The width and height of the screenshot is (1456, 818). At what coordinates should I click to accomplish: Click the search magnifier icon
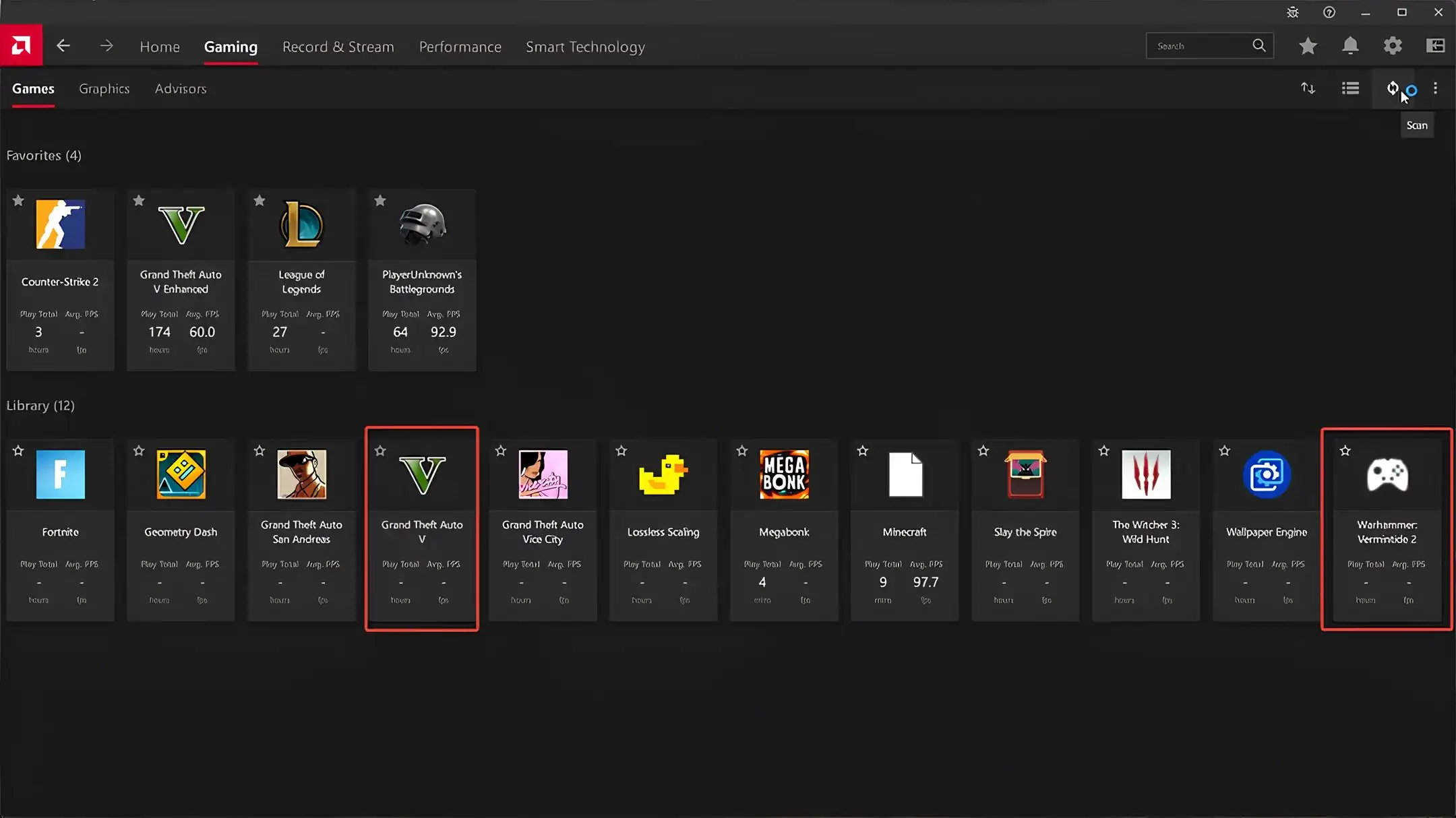pos(1258,46)
